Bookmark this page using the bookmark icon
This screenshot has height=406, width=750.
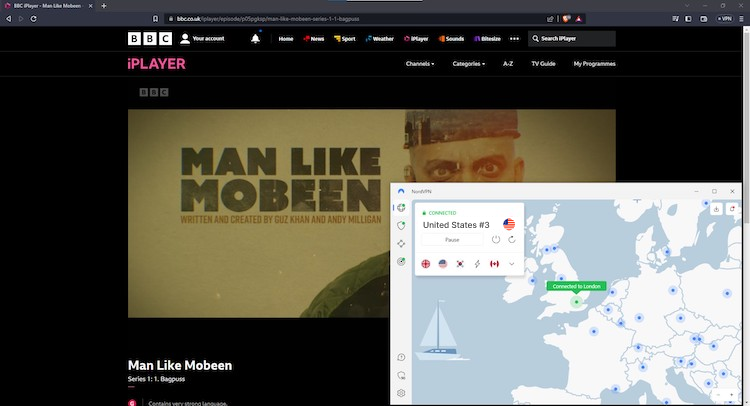[155, 19]
